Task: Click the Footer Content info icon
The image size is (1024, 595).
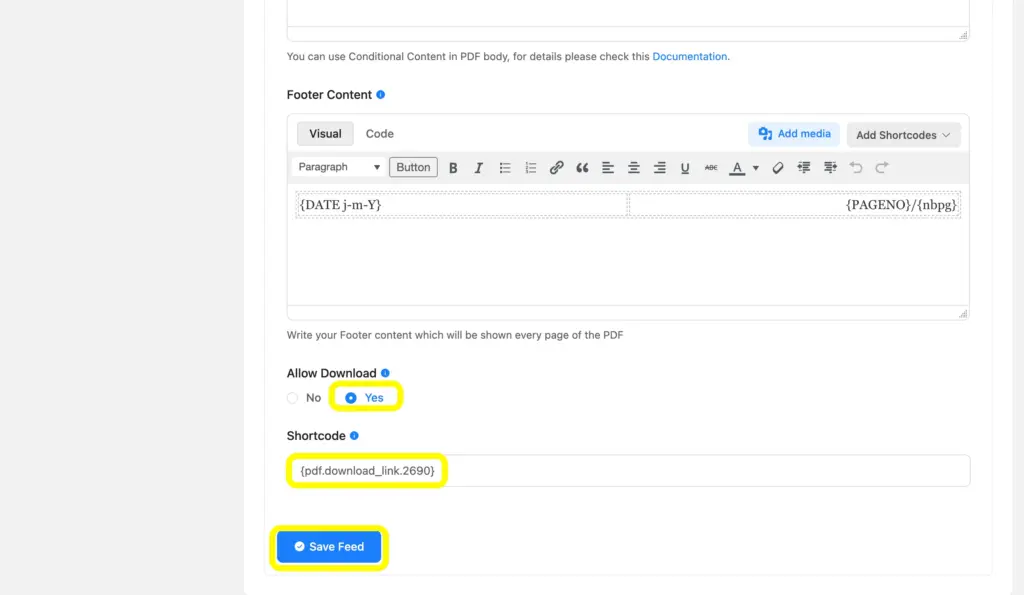Action: tap(381, 95)
